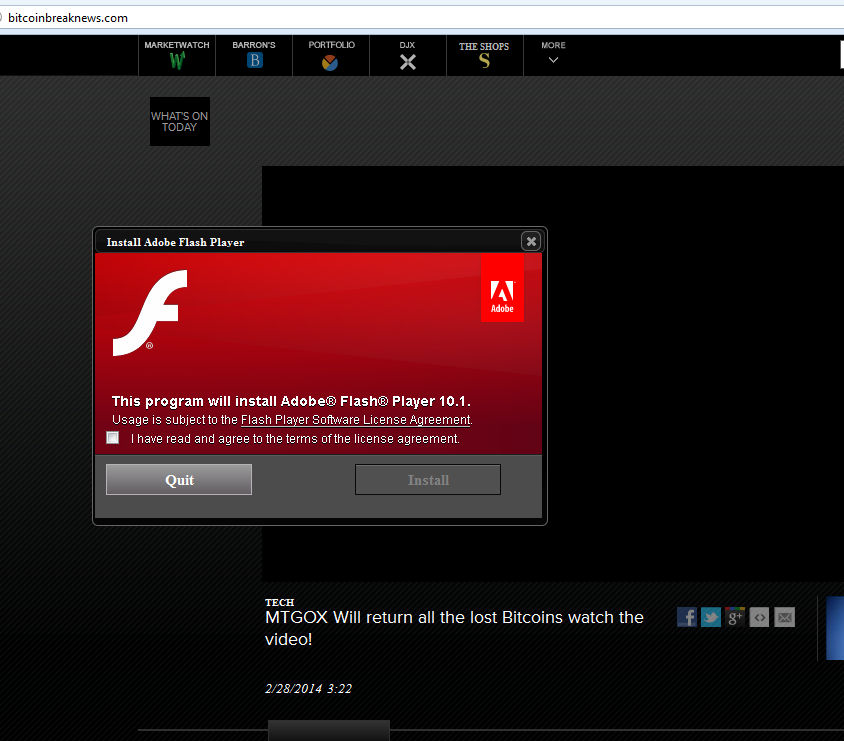Open Barron's from the top bar
Screen dimensions: 844x741
[254, 60]
